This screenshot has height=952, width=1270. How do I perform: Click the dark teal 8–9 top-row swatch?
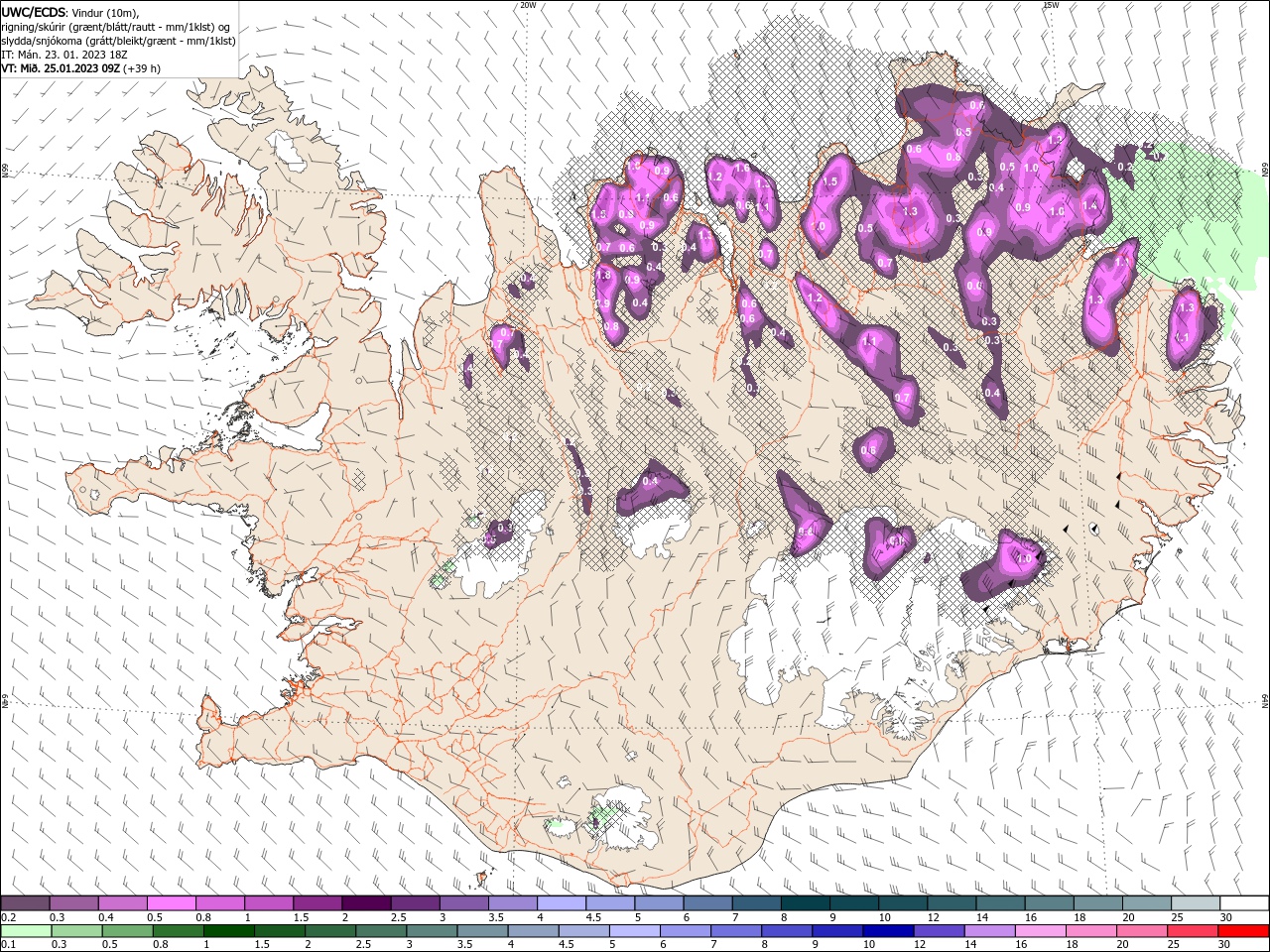805,903
